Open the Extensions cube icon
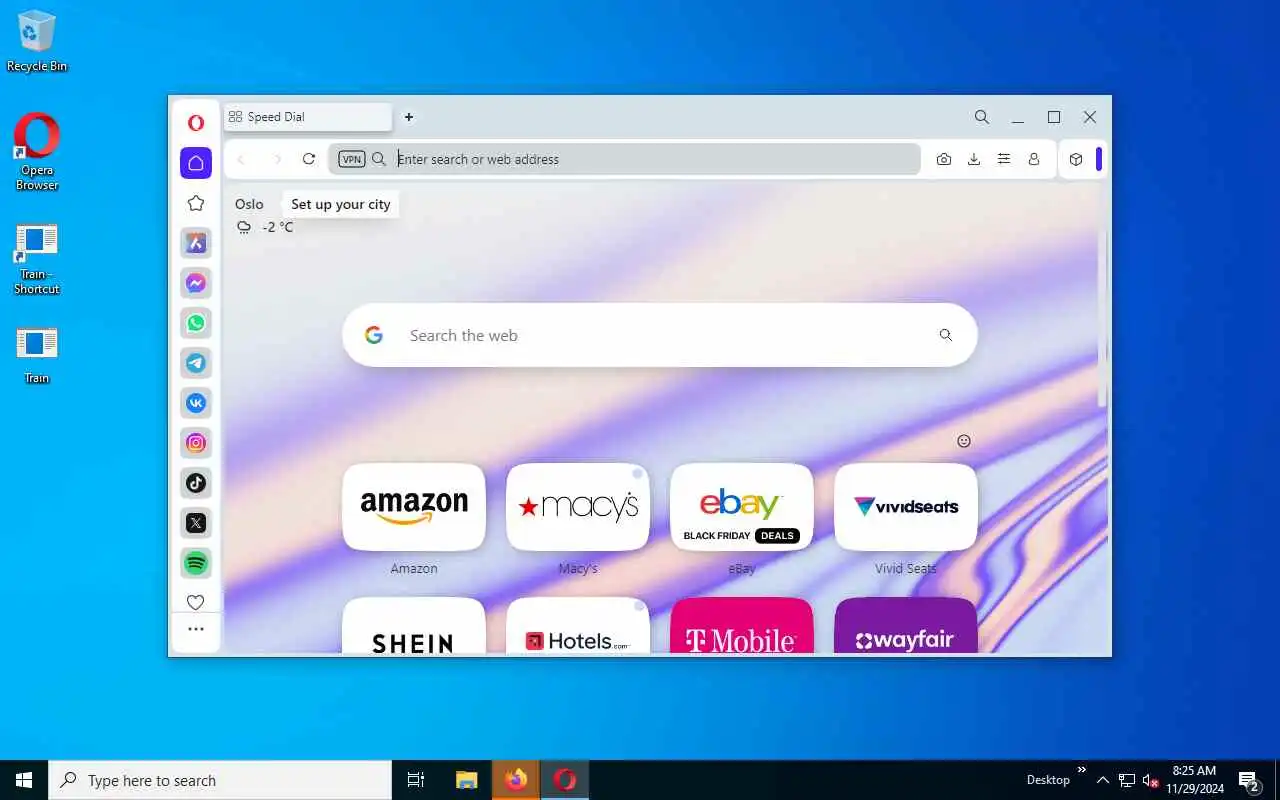Image resolution: width=1280 pixels, height=800 pixels. (1076, 159)
